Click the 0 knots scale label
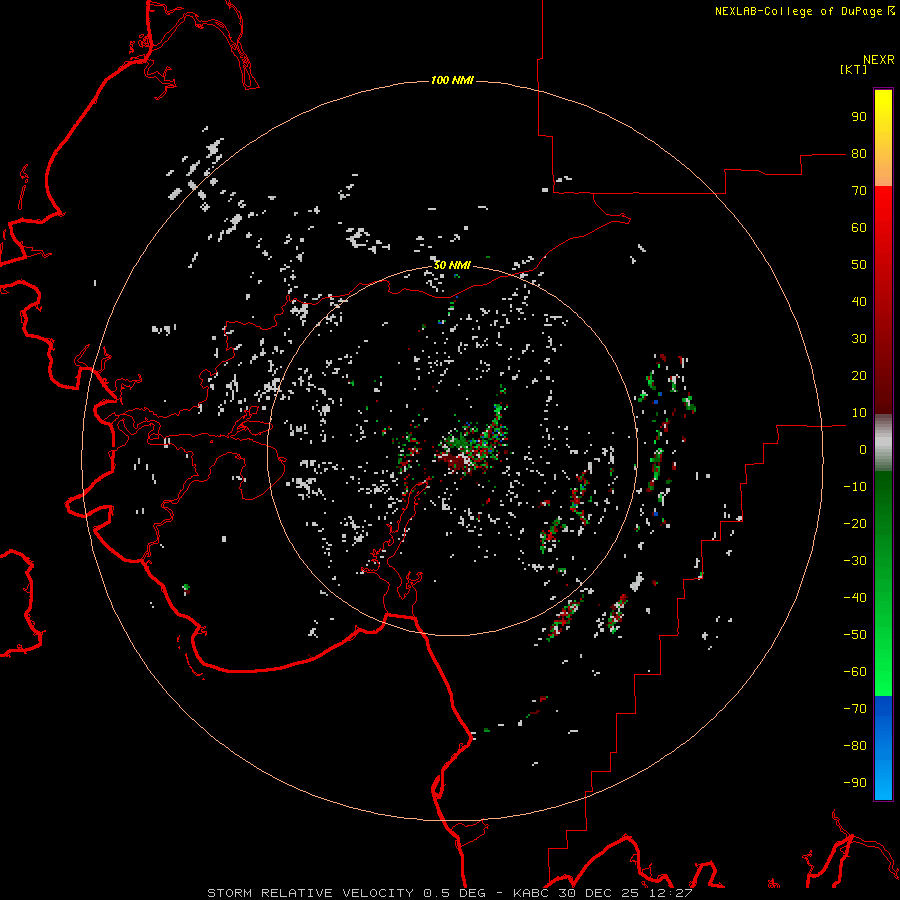 pos(863,450)
